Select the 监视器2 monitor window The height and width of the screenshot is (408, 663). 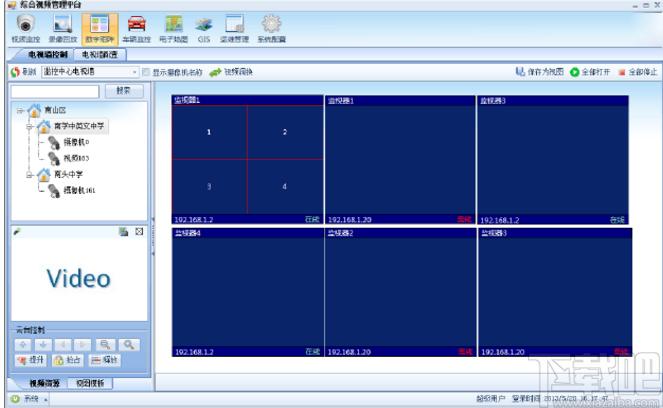pos(400,292)
